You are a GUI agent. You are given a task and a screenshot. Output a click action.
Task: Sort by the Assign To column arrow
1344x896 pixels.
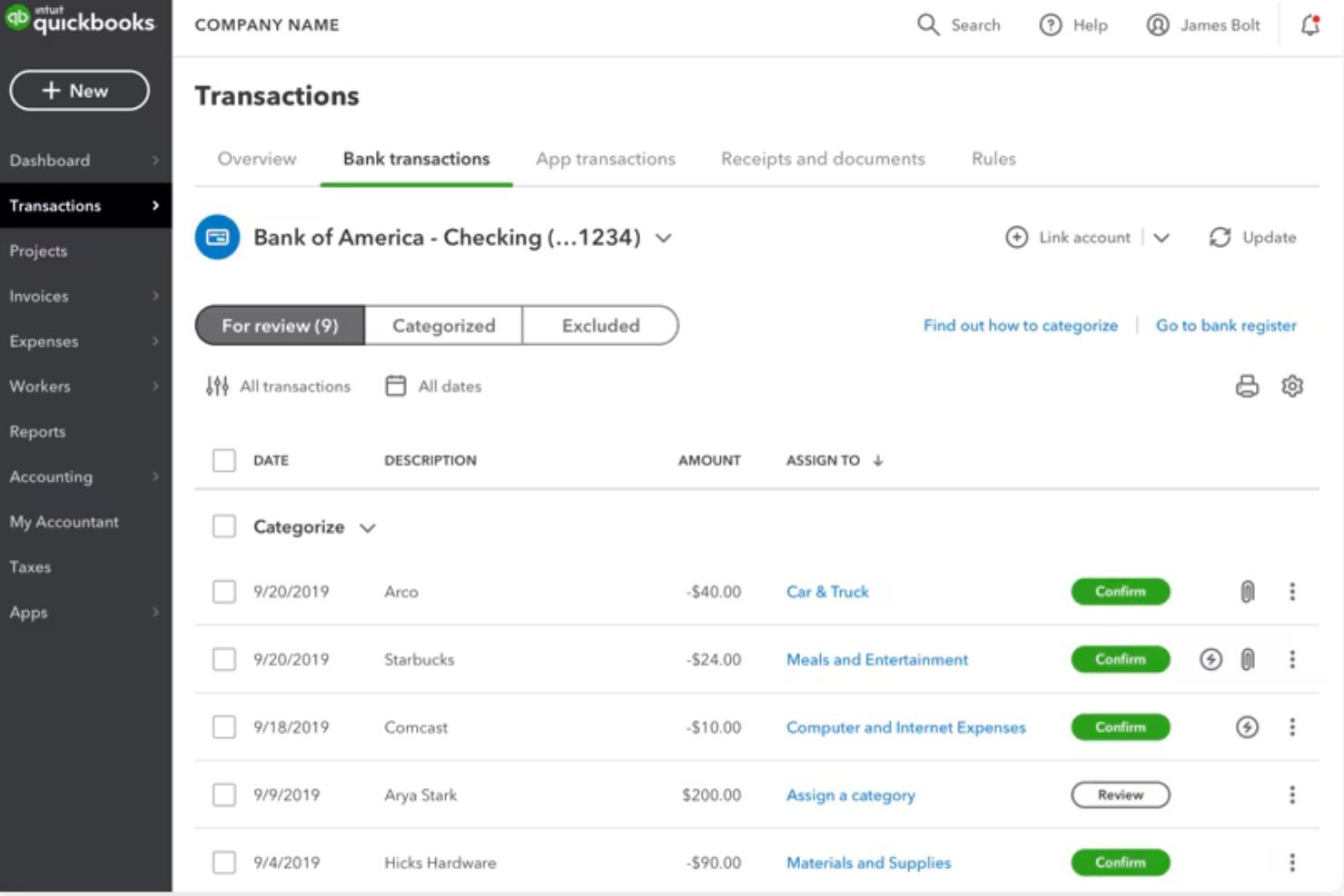tap(877, 460)
